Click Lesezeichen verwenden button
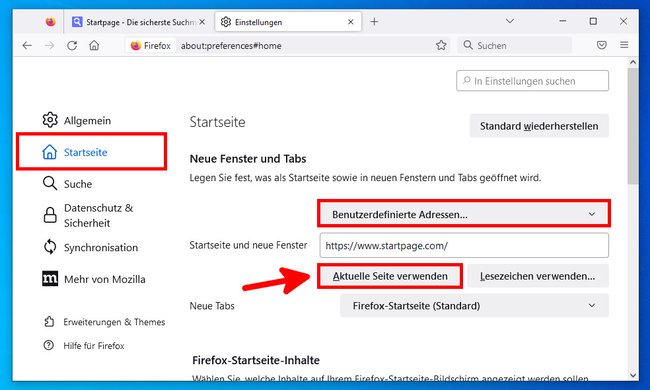 click(x=538, y=276)
